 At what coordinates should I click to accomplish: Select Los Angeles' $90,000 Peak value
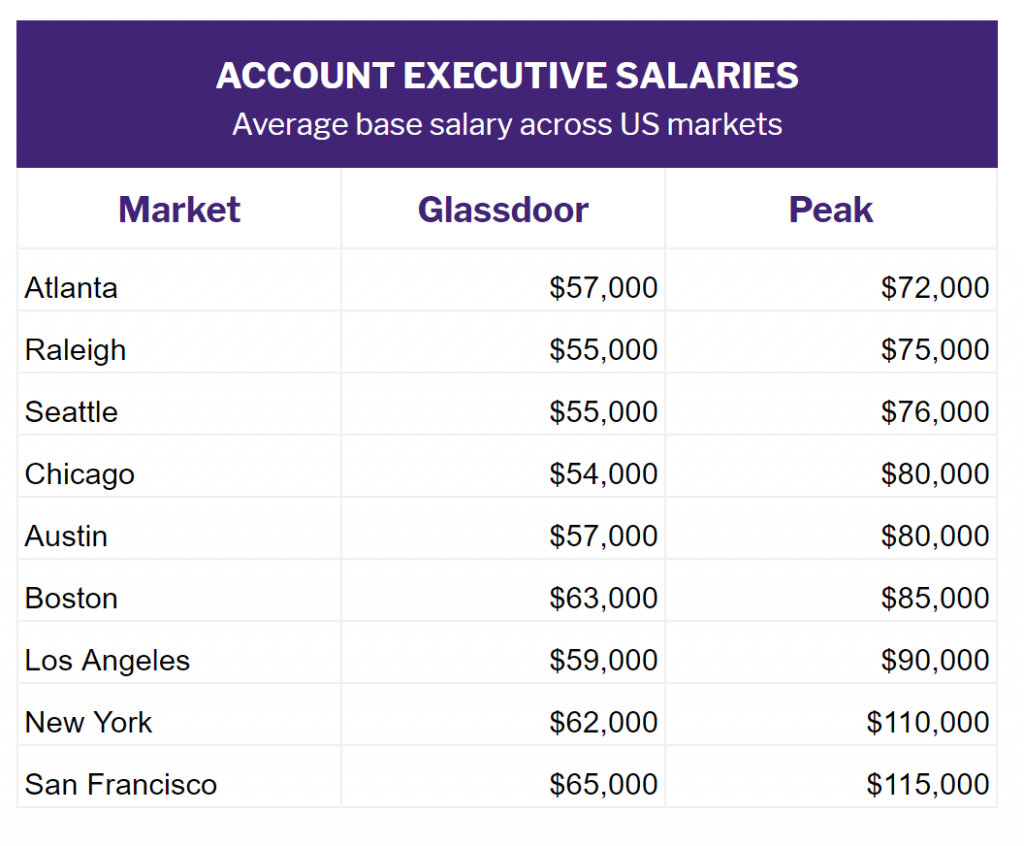[935, 660]
